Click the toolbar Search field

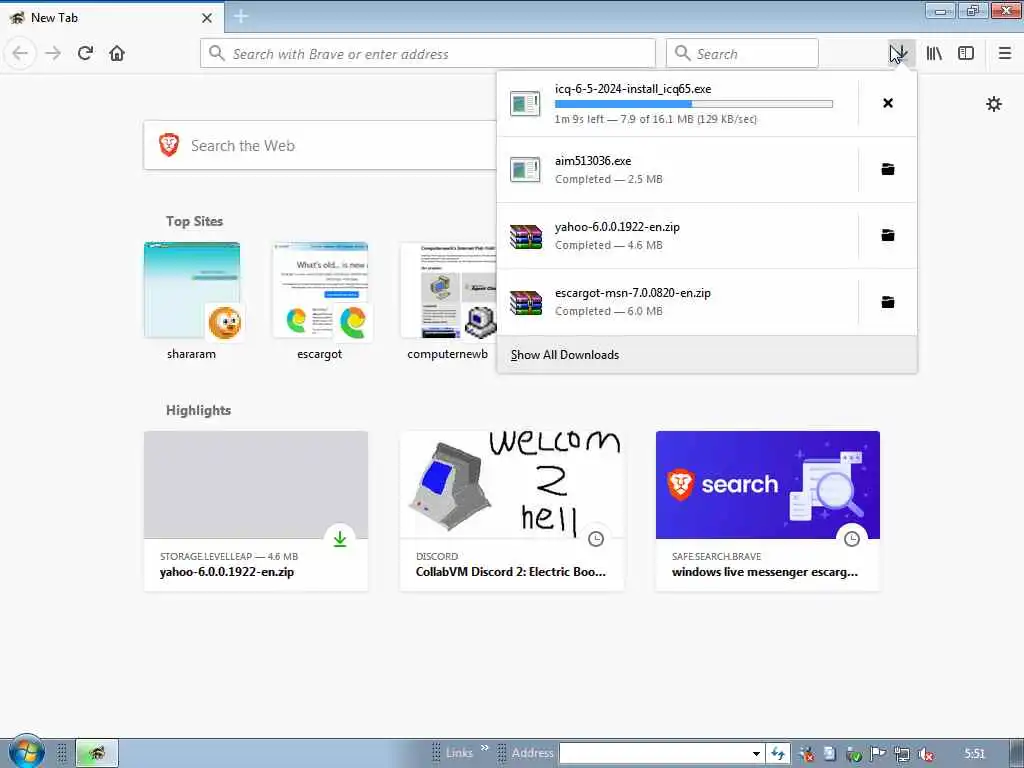pyautogui.click(x=742, y=53)
